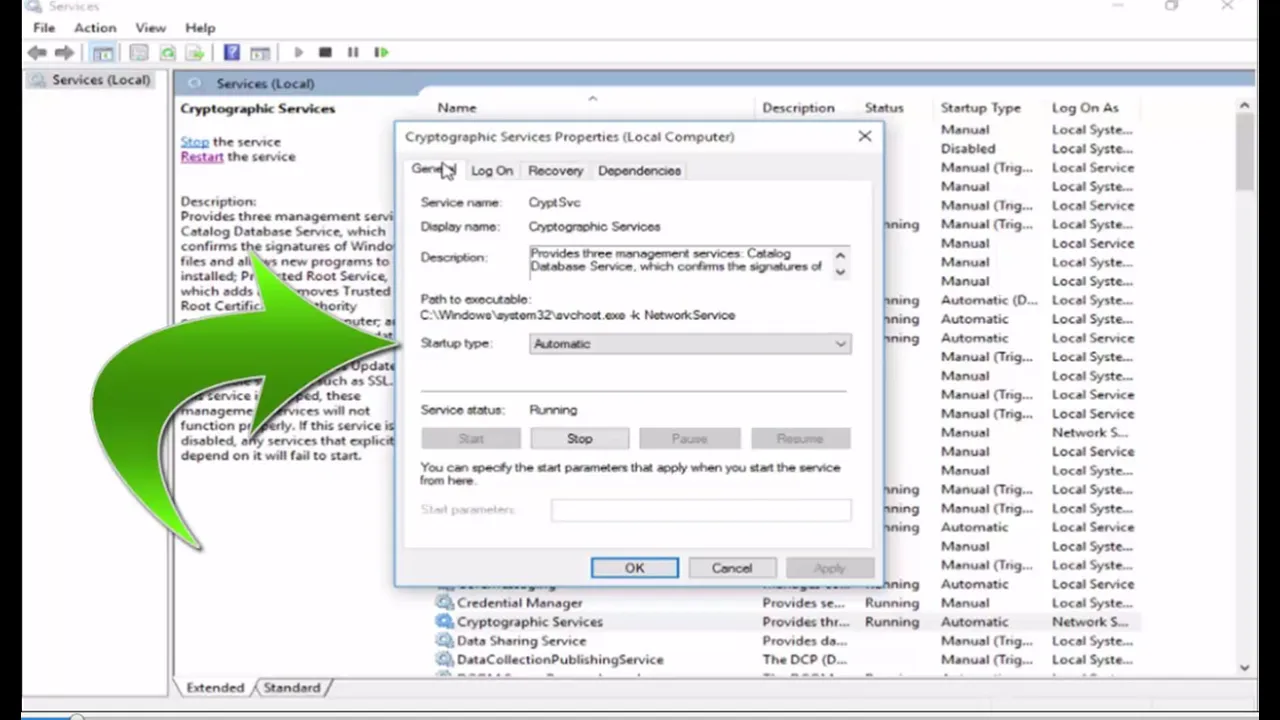Click the description box scroll-up arrow
This screenshot has height=720, width=1280.
pos(840,255)
